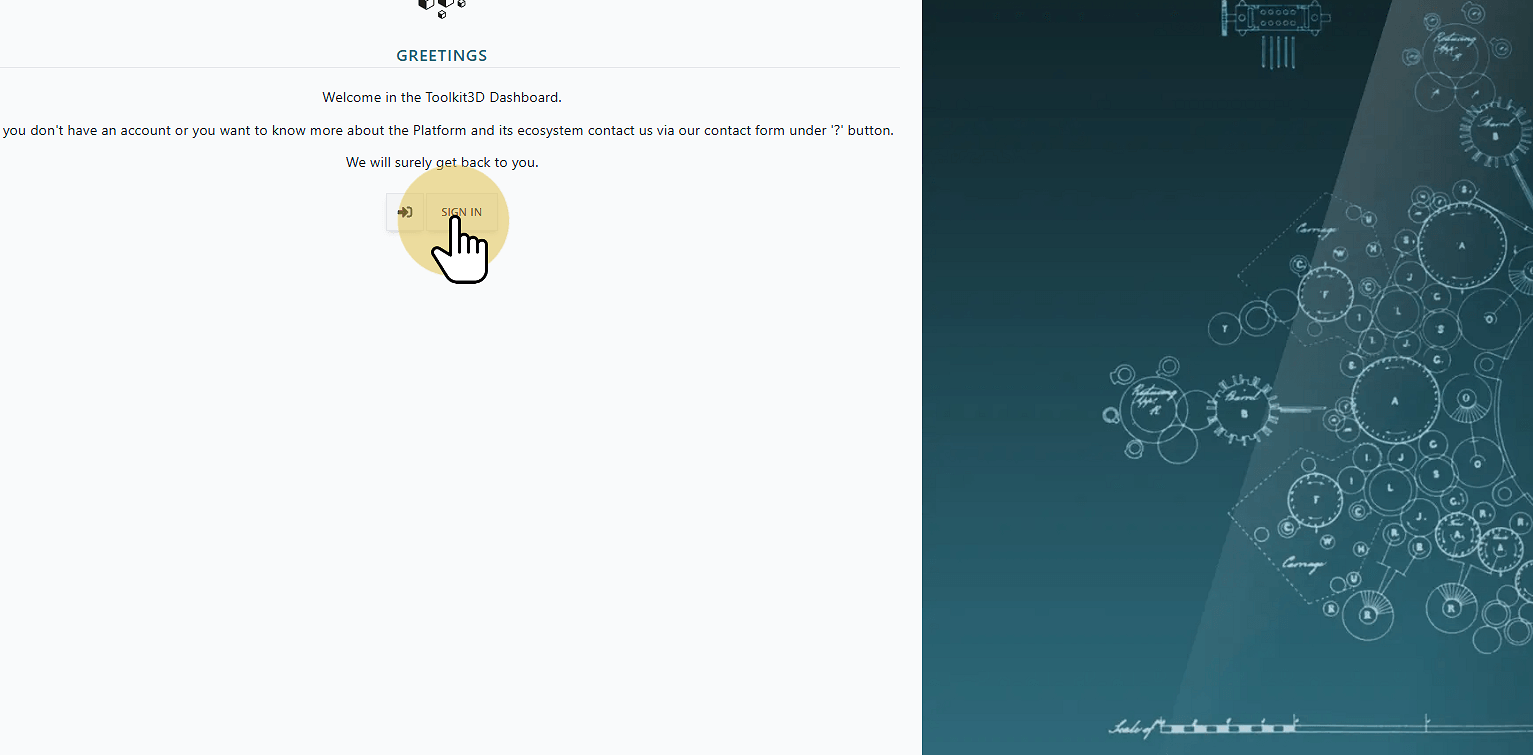Image resolution: width=1533 pixels, height=755 pixels.
Task: Click the sign-in arrow icon button
Action: (405, 212)
